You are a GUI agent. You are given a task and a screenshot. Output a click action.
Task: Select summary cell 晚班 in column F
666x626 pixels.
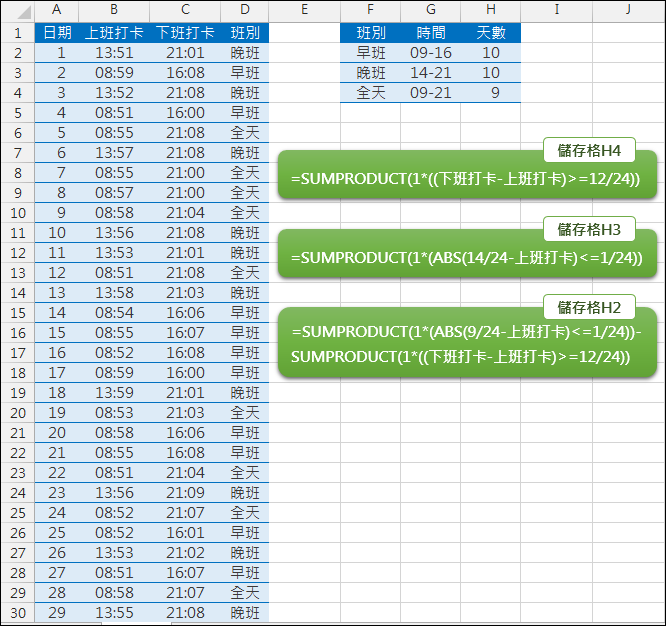pos(370,73)
